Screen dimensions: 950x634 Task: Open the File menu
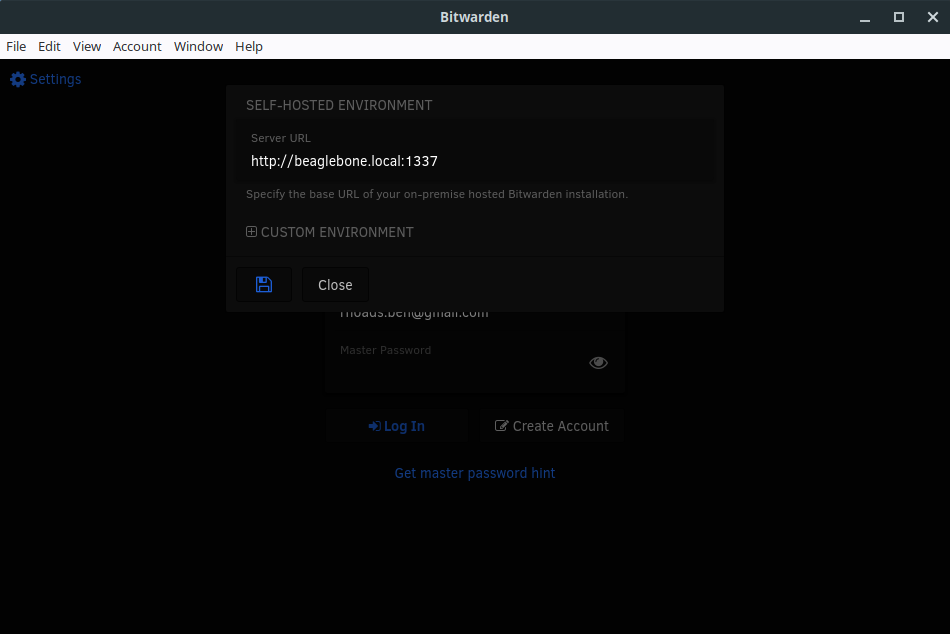16,47
